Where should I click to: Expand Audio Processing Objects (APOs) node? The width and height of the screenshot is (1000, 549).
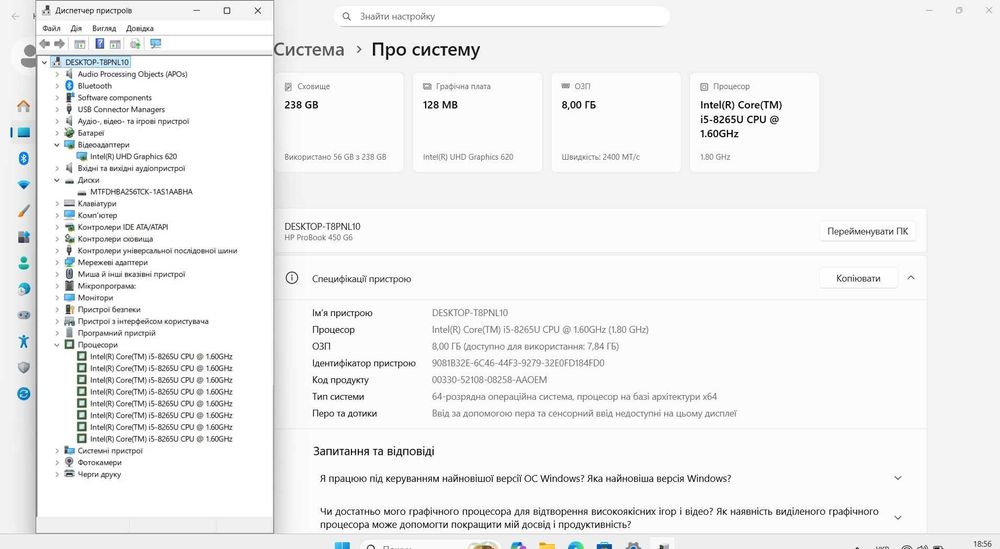(57, 74)
